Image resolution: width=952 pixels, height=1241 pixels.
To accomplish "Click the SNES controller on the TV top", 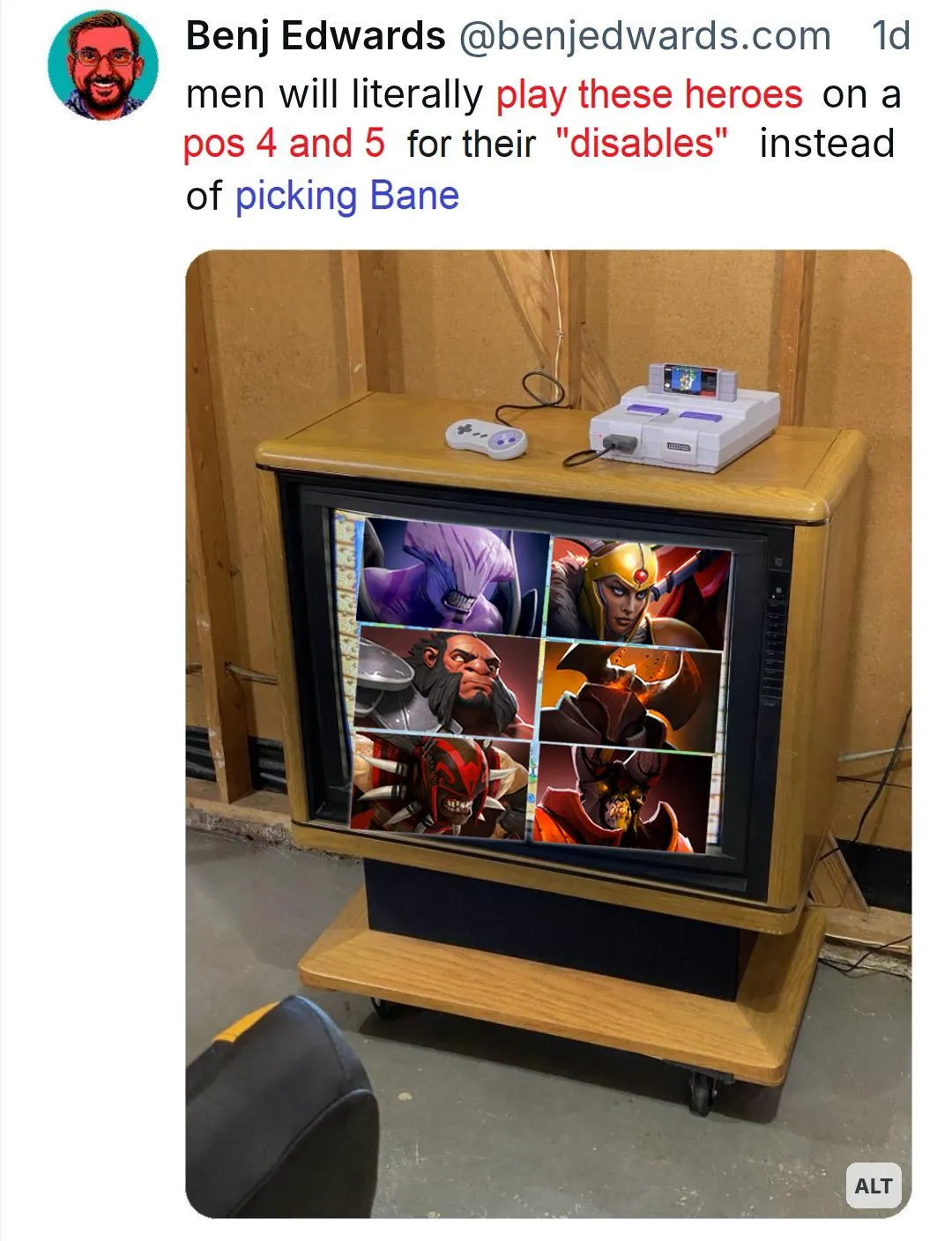I will 487,435.
